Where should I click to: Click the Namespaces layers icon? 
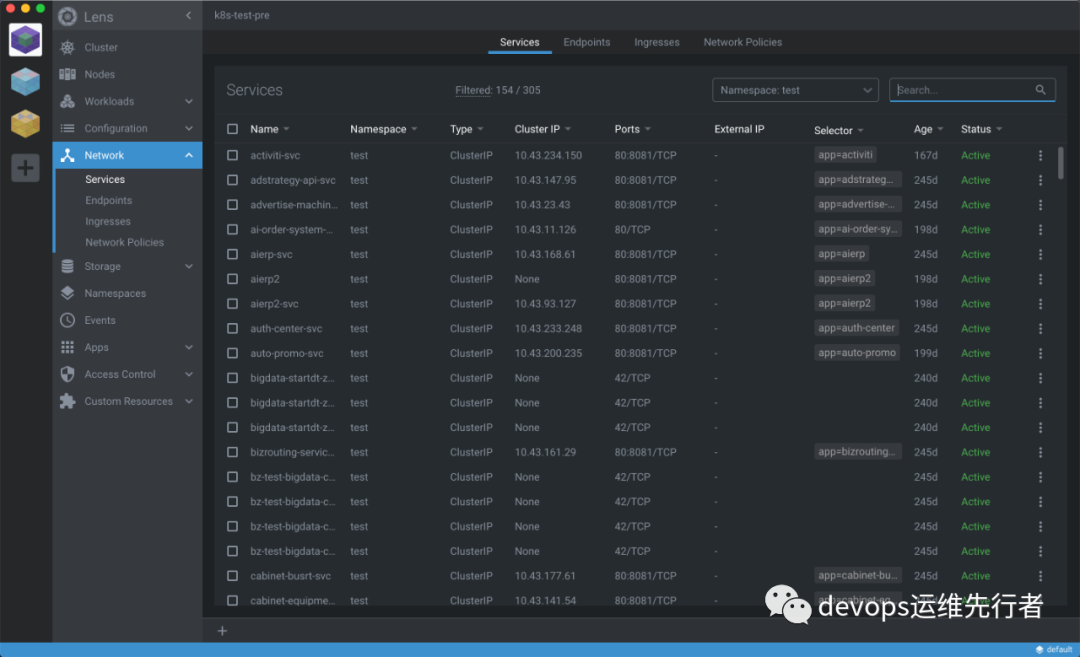tap(67, 293)
